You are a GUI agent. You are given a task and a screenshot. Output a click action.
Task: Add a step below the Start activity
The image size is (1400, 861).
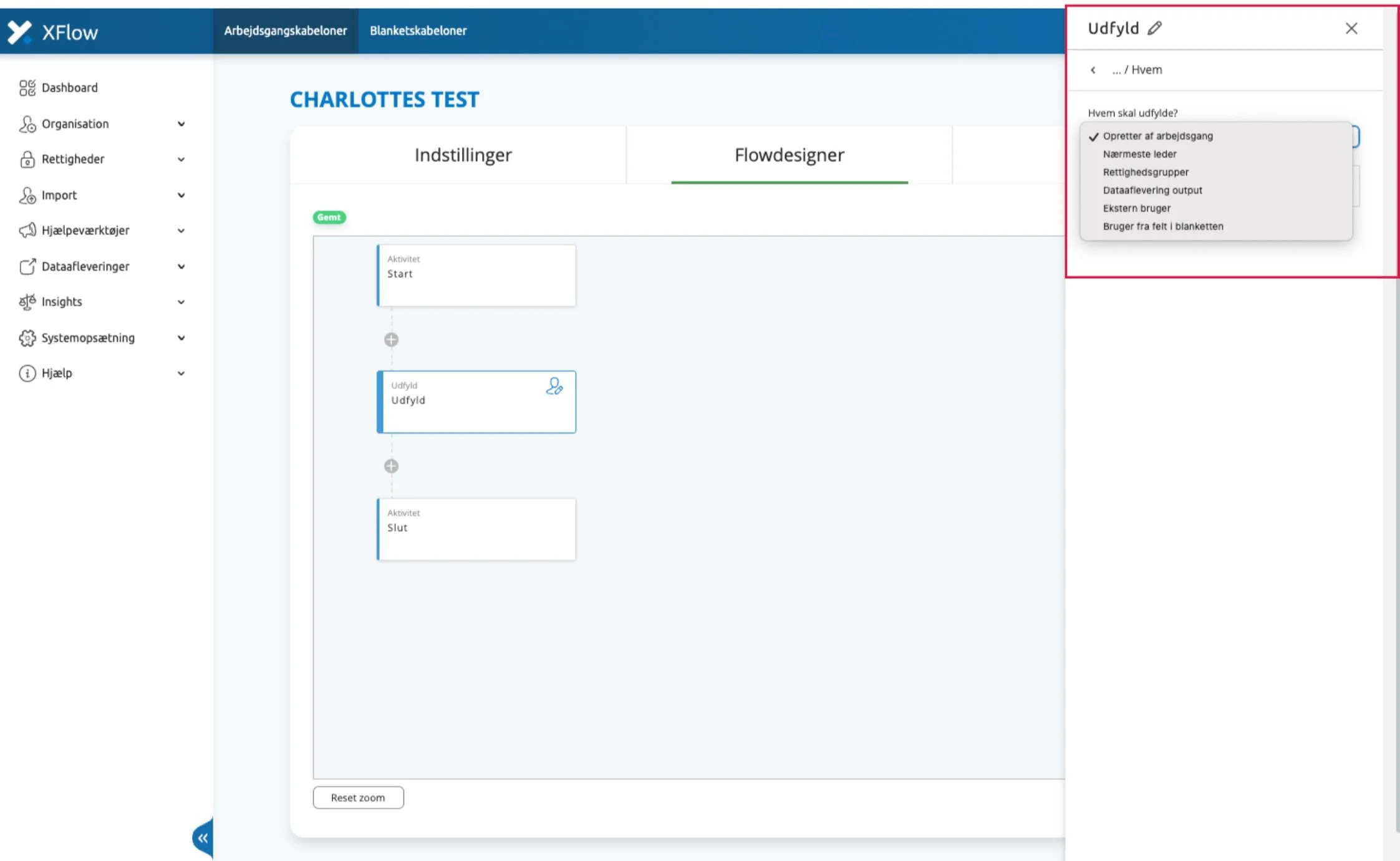391,340
